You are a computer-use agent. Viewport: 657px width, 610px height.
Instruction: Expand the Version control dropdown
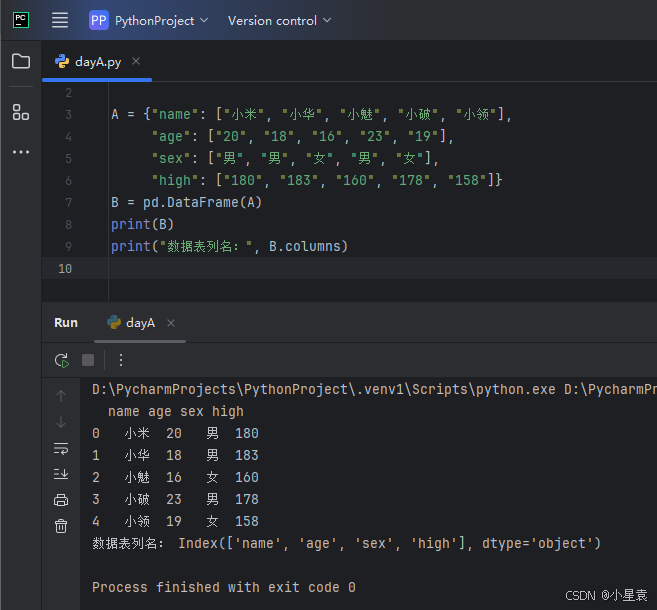(x=279, y=21)
